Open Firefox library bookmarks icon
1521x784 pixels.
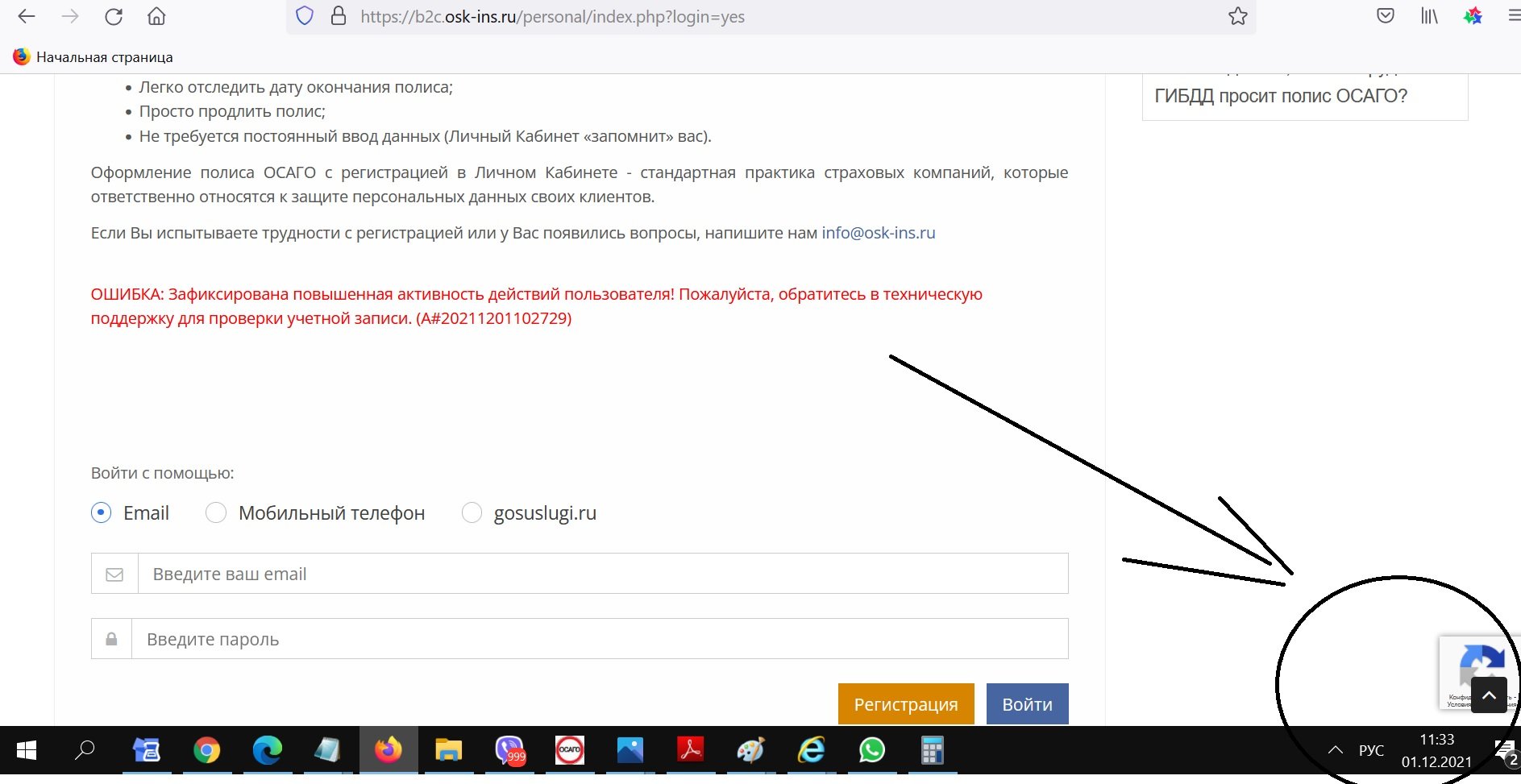(1428, 17)
